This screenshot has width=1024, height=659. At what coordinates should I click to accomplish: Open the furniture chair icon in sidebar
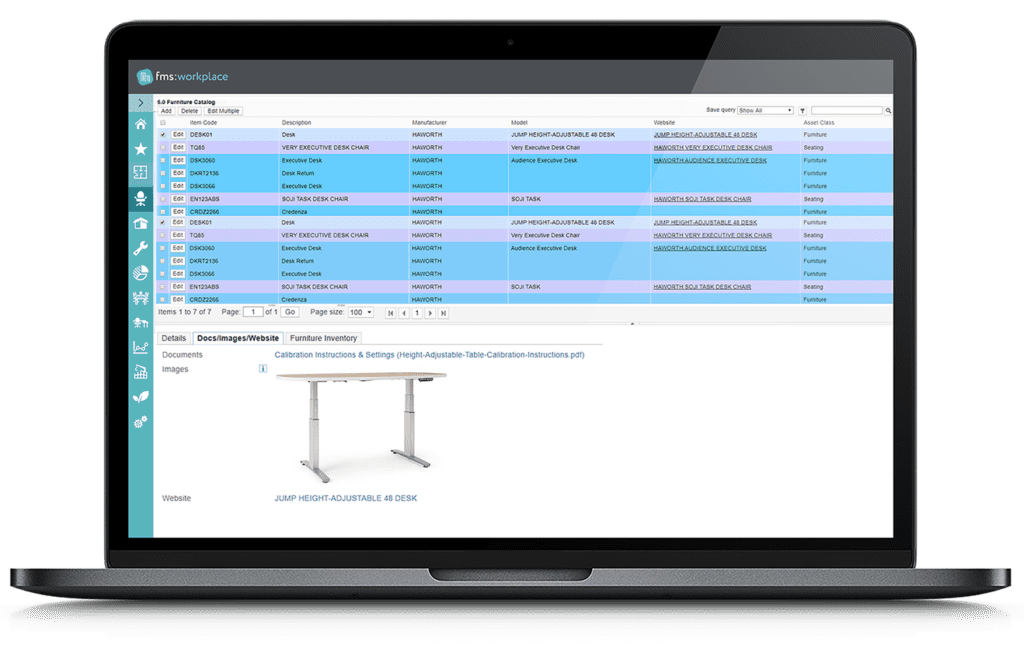(141, 198)
